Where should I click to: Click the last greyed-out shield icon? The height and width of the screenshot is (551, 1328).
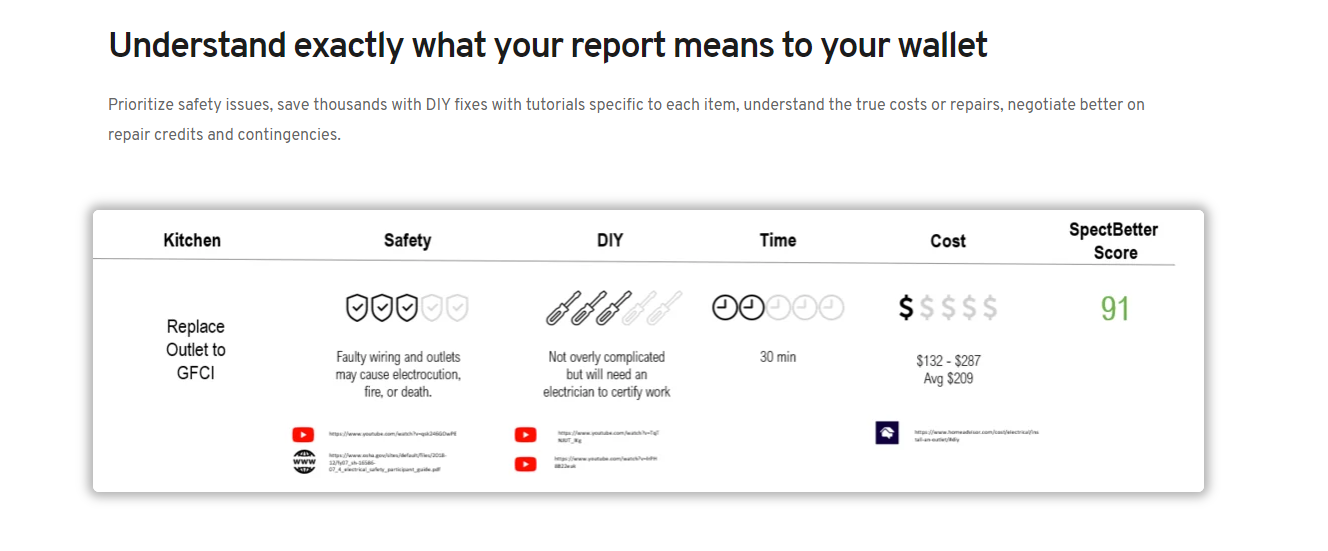(457, 308)
